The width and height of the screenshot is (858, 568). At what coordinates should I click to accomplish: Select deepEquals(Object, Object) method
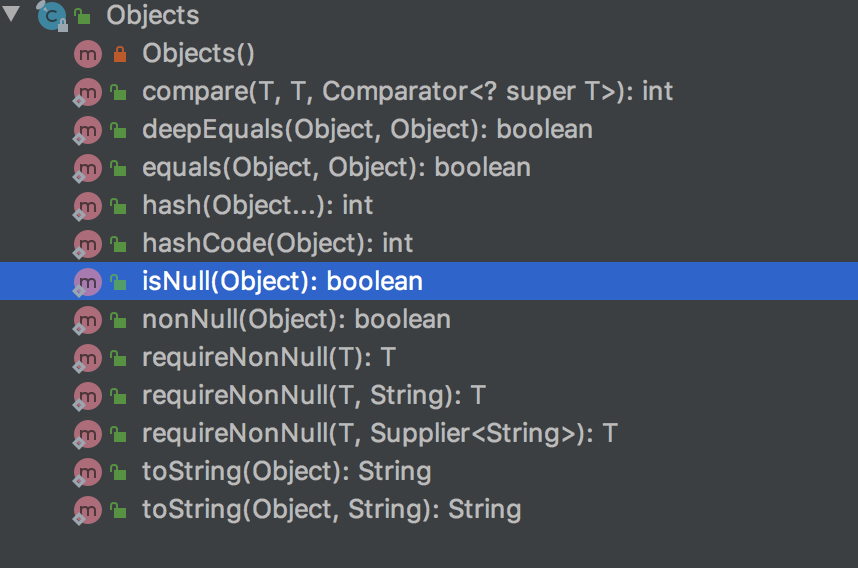pos(367,130)
